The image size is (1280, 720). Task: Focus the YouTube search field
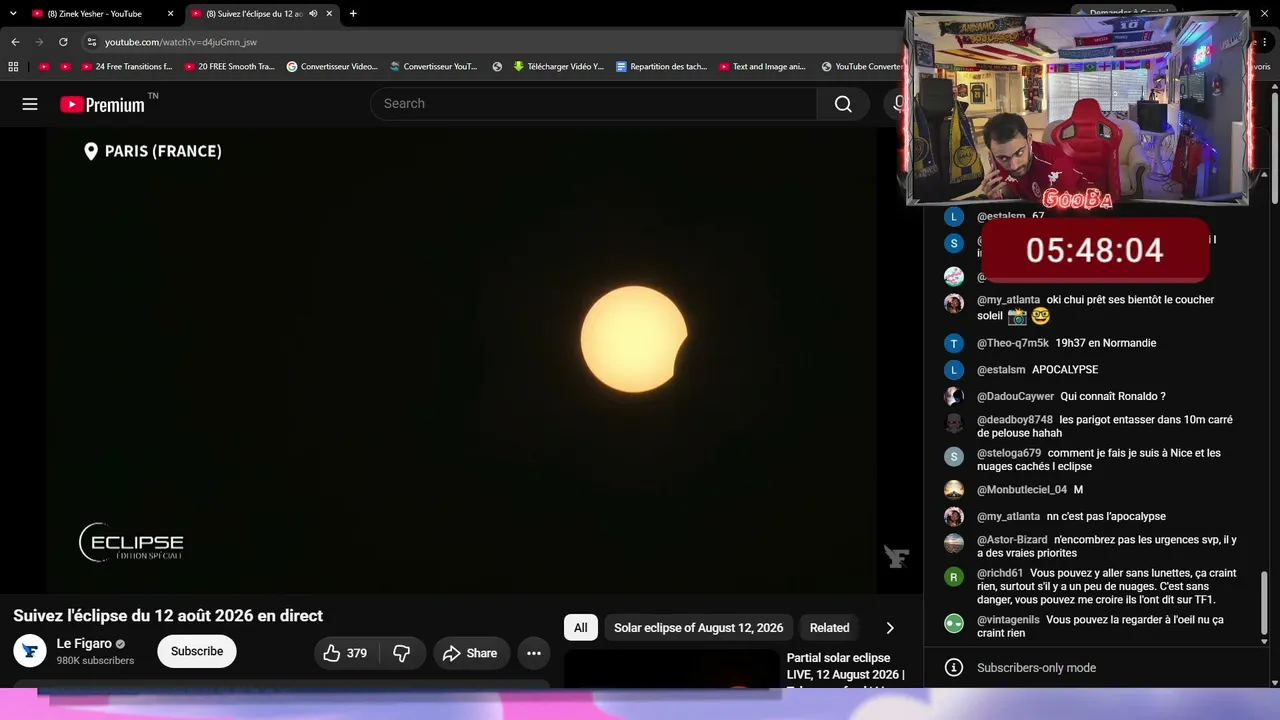tap(594, 104)
